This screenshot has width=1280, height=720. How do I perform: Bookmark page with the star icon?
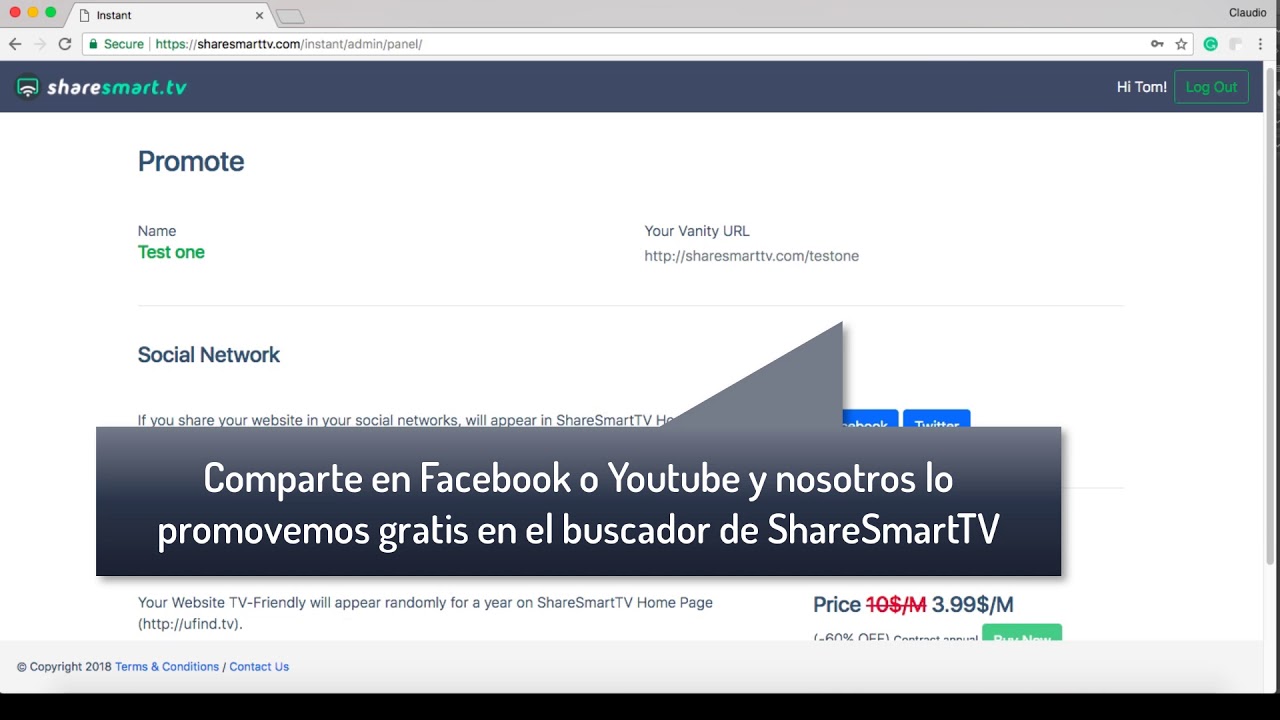click(1181, 44)
